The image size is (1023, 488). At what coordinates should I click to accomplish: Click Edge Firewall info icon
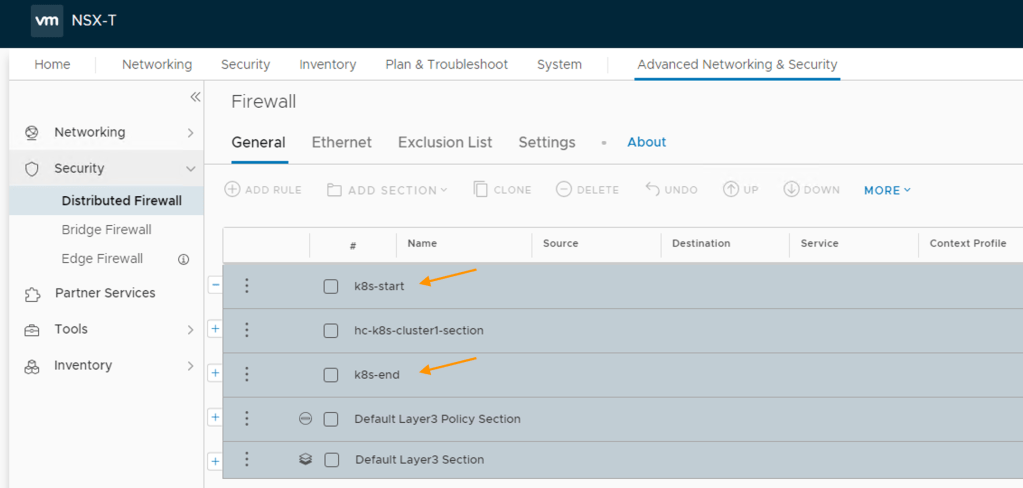point(184,259)
